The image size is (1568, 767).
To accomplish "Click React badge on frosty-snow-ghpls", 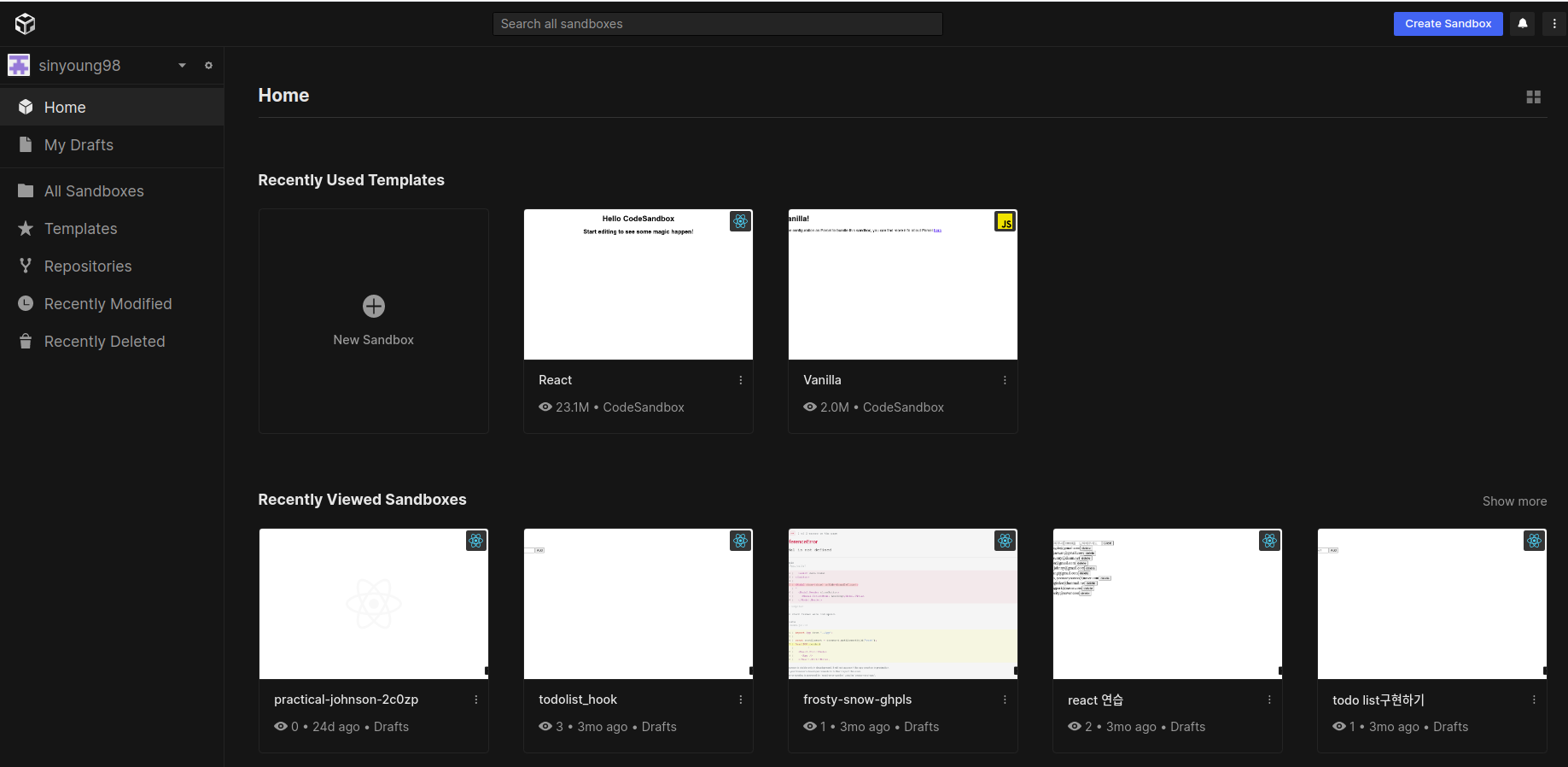I will (x=1005, y=541).
